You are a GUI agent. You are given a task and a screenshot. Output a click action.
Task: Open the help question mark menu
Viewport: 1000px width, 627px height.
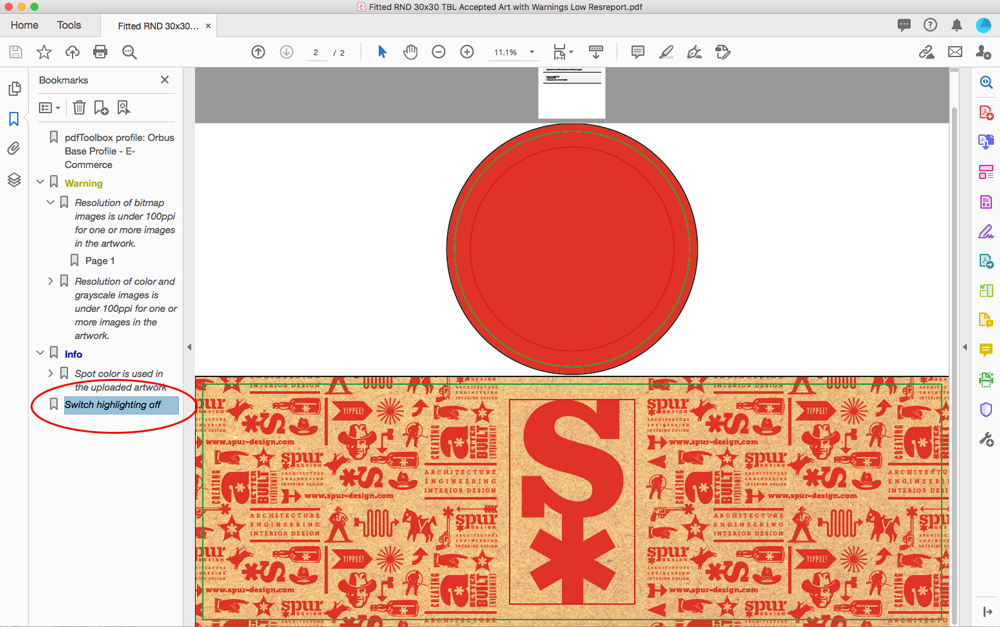click(930, 25)
